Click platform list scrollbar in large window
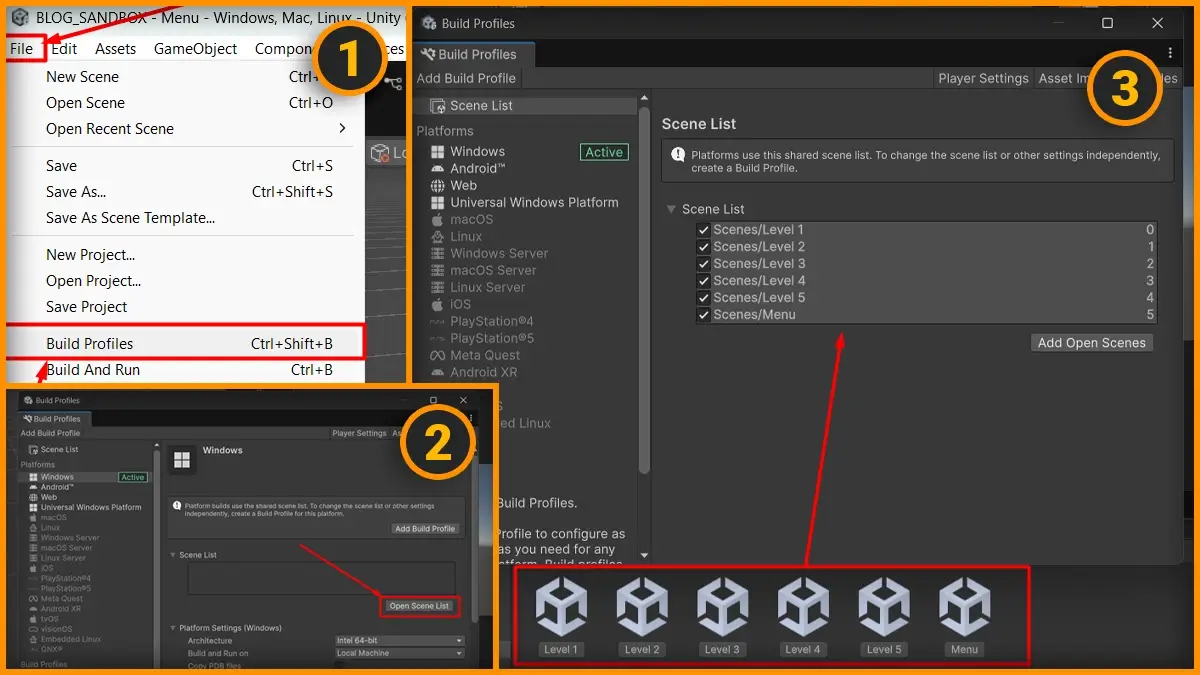The height and width of the screenshot is (675, 1200). tap(644, 290)
